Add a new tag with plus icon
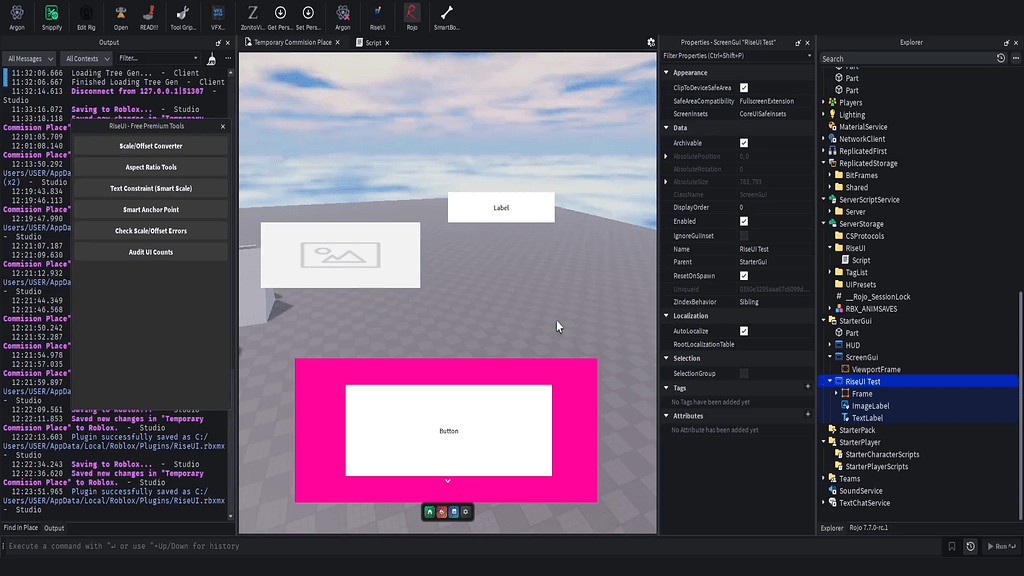The image size is (1024, 576). [808, 387]
